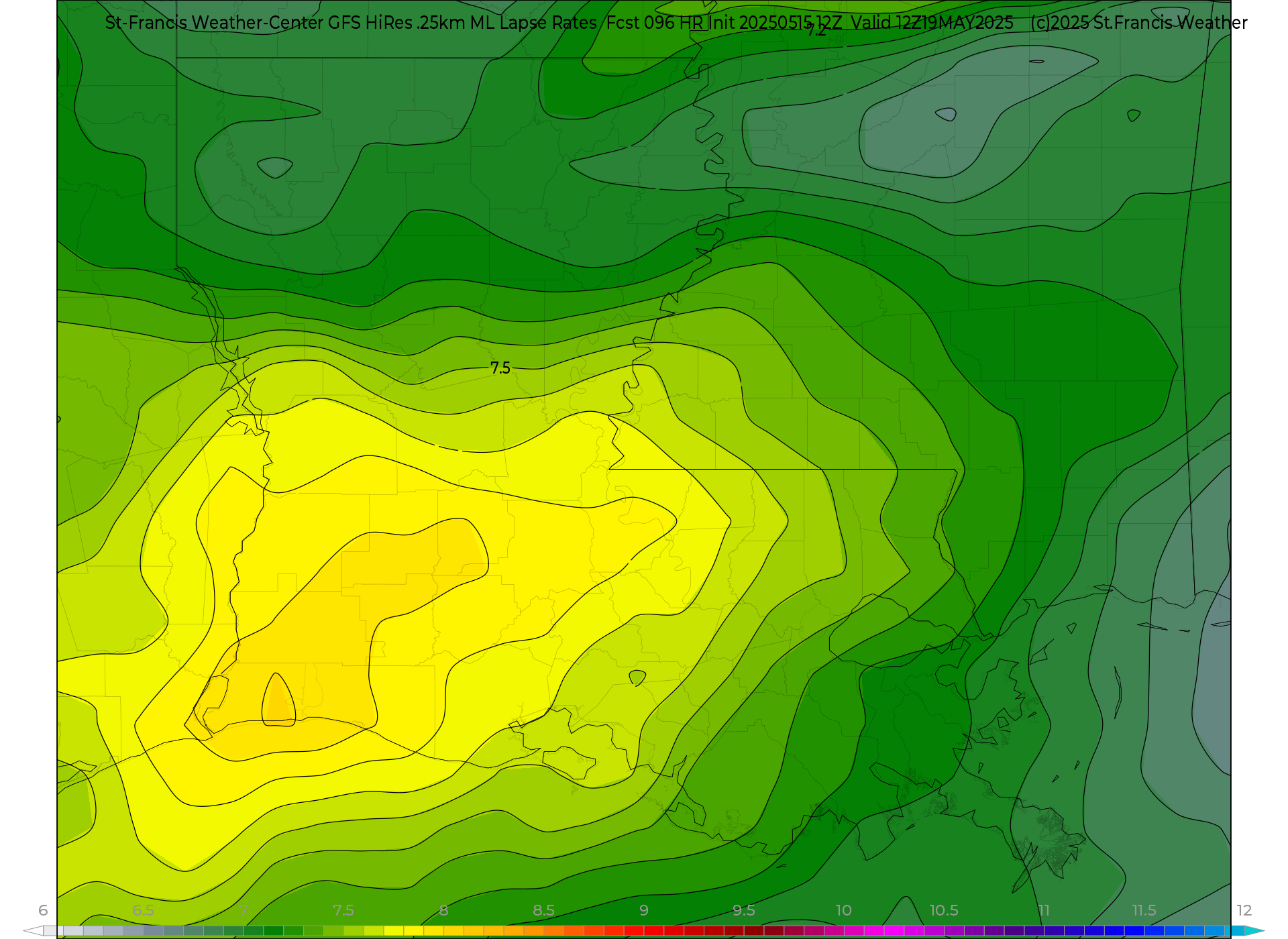Image resolution: width=1288 pixels, height=939 pixels.
Task: Select the colorbar tick label 10.5
Action: 943,910
